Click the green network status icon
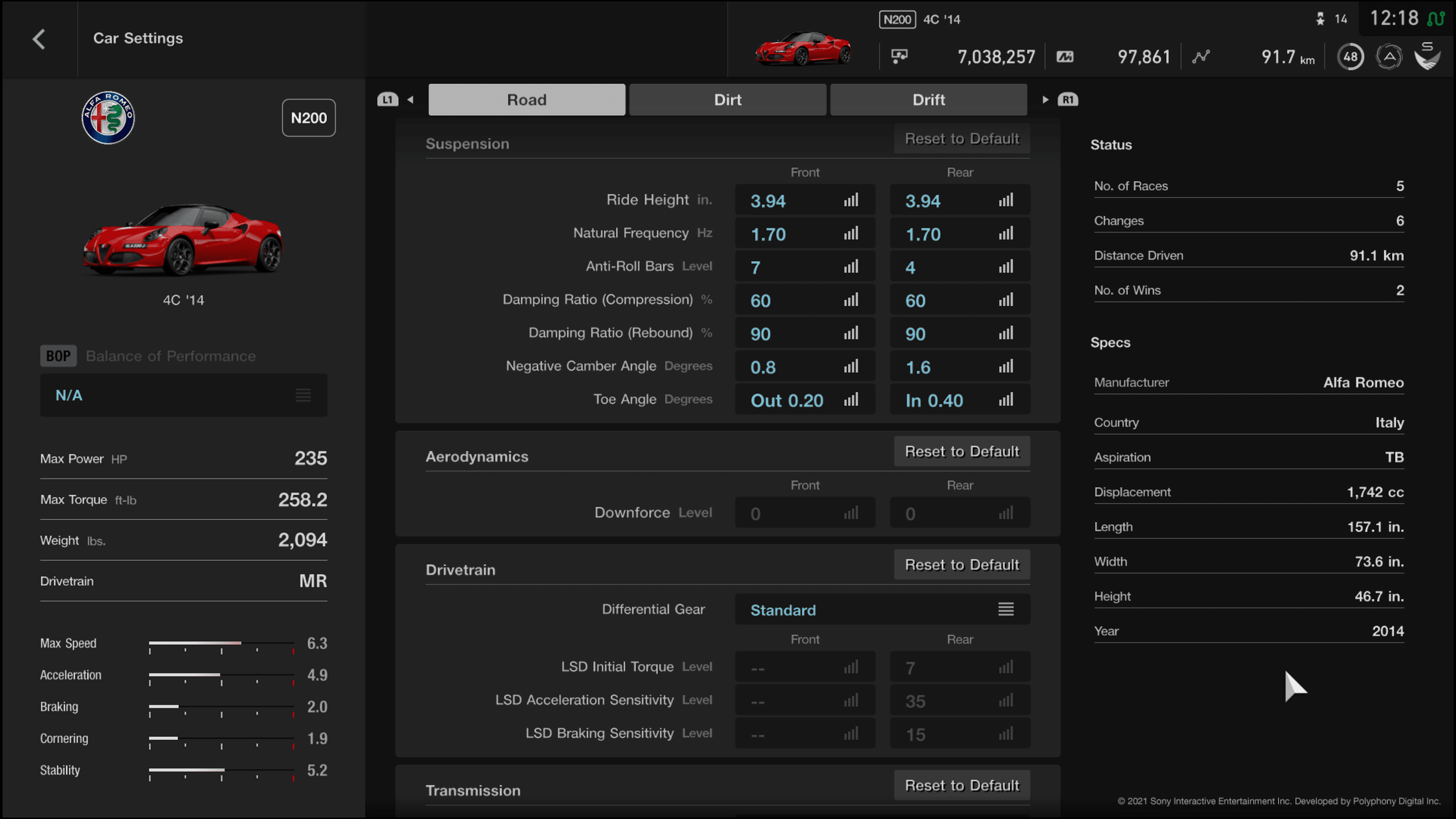This screenshot has height=819, width=1456. click(x=1436, y=19)
